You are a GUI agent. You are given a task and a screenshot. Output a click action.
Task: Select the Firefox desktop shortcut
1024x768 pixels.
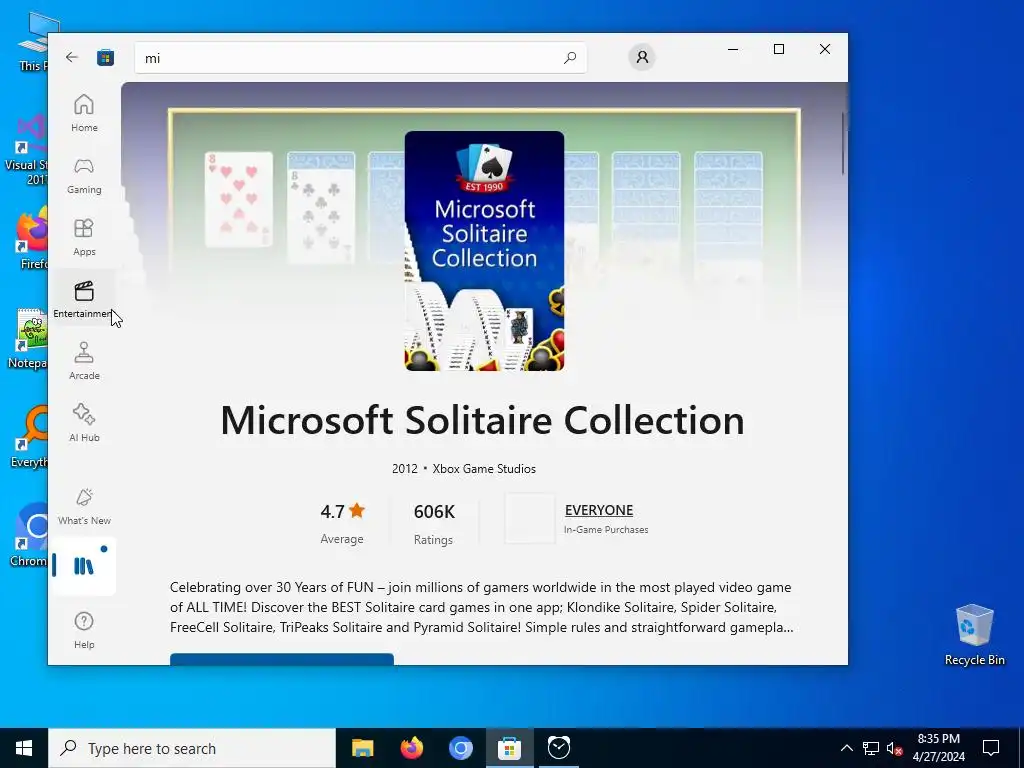pyautogui.click(x=33, y=238)
